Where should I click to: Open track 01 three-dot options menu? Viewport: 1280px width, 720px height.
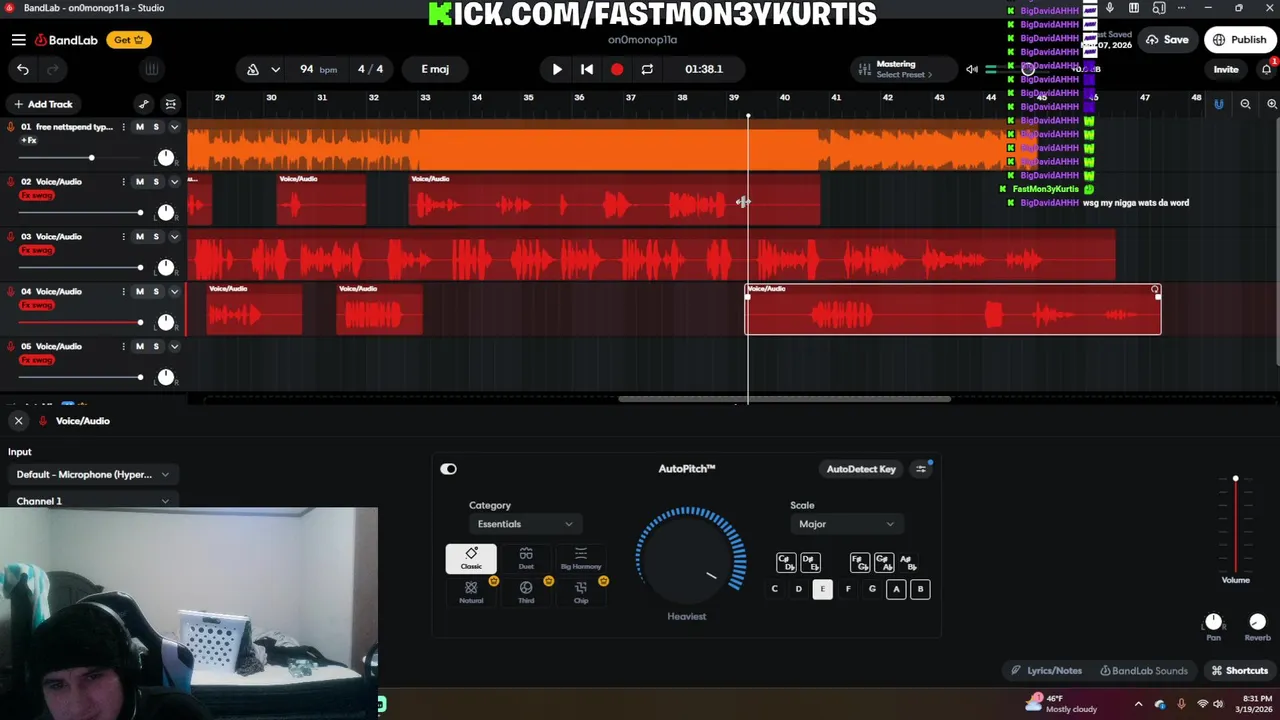pyautogui.click(x=124, y=127)
